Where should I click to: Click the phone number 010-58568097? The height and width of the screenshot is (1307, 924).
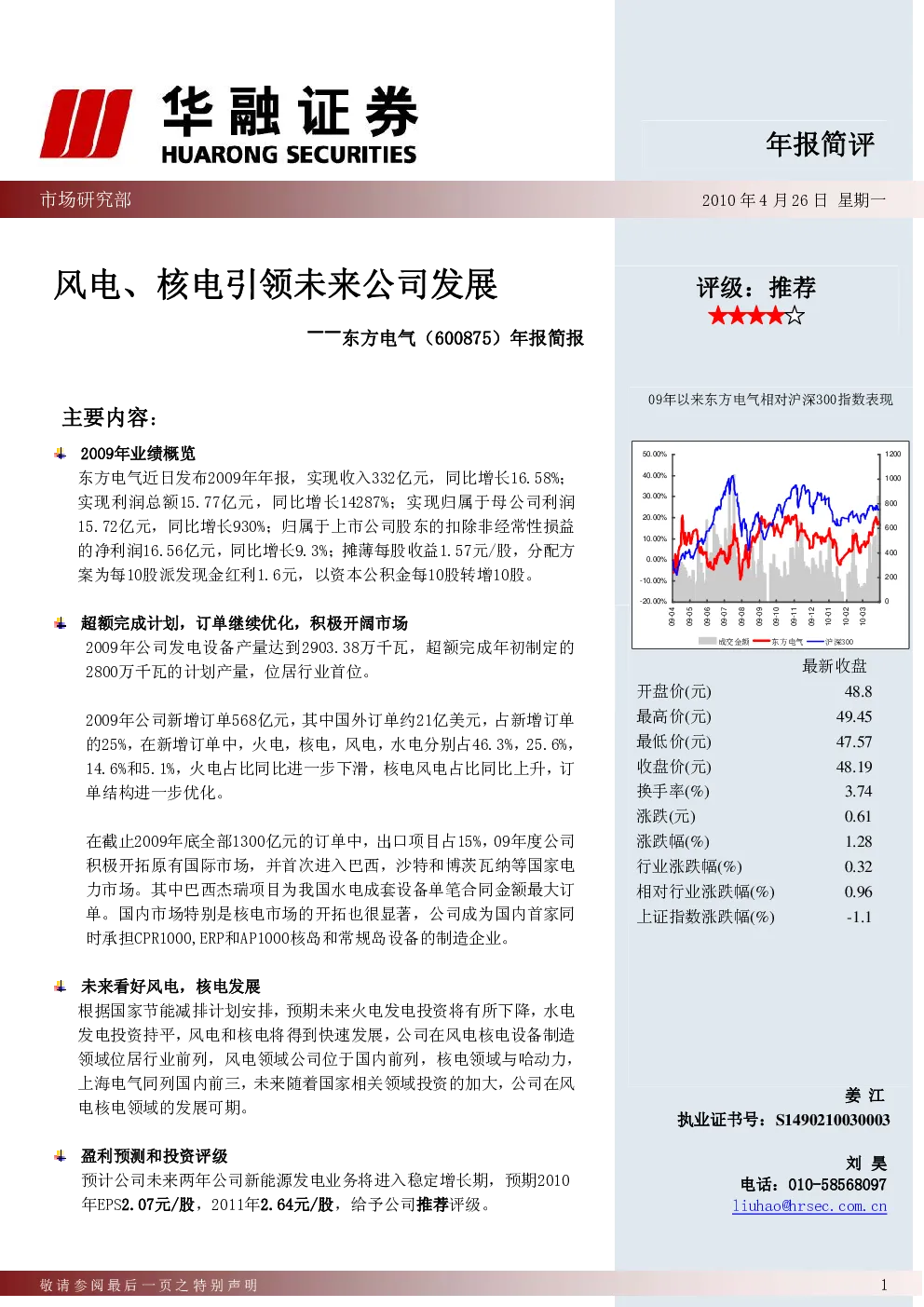tap(836, 1185)
